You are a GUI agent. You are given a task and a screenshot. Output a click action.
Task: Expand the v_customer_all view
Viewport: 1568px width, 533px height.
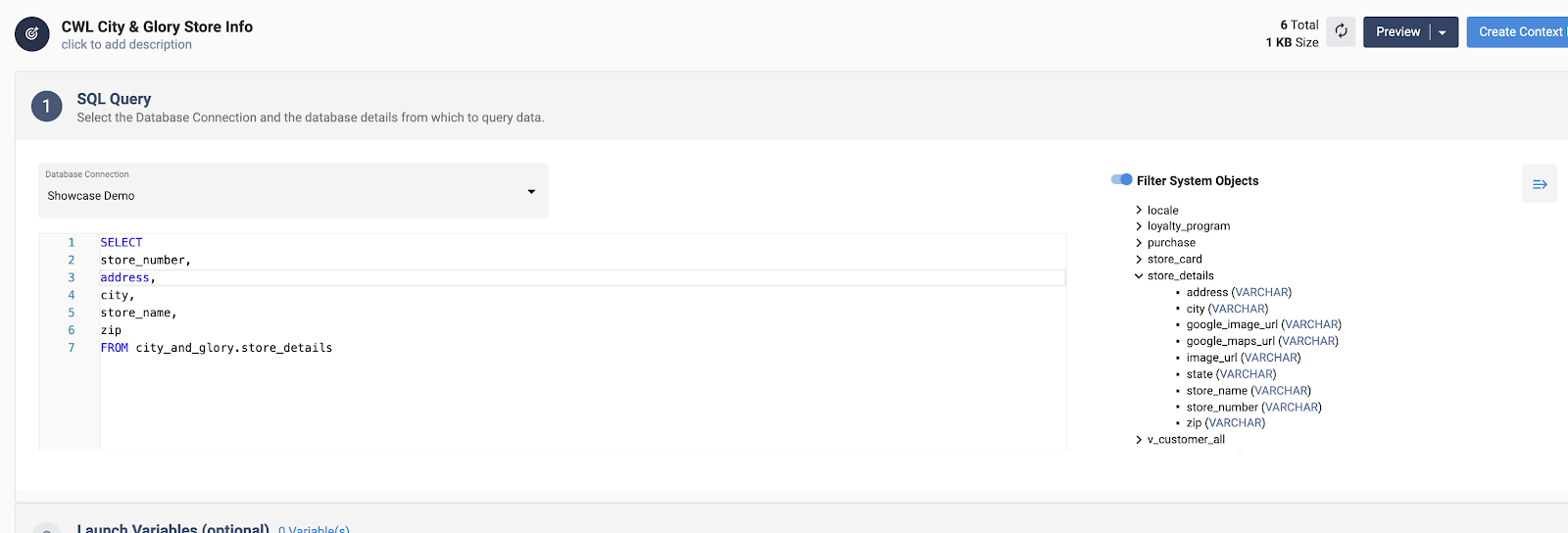pyautogui.click(x=1139, y=440)
